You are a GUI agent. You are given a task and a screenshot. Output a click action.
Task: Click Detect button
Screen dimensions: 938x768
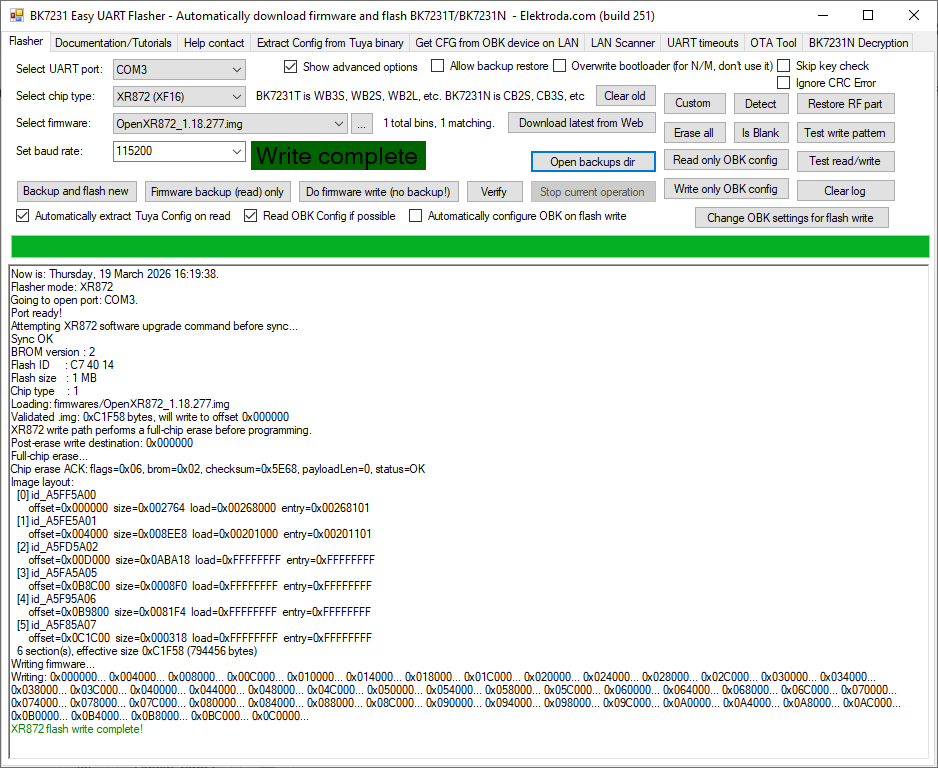[760, 103]
